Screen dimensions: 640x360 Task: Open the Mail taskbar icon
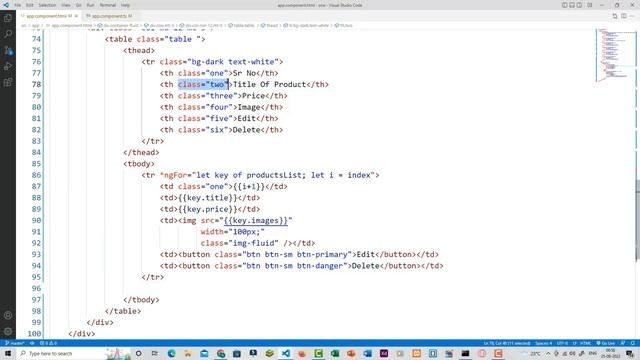pyautogui.click(x=204, y=353)
